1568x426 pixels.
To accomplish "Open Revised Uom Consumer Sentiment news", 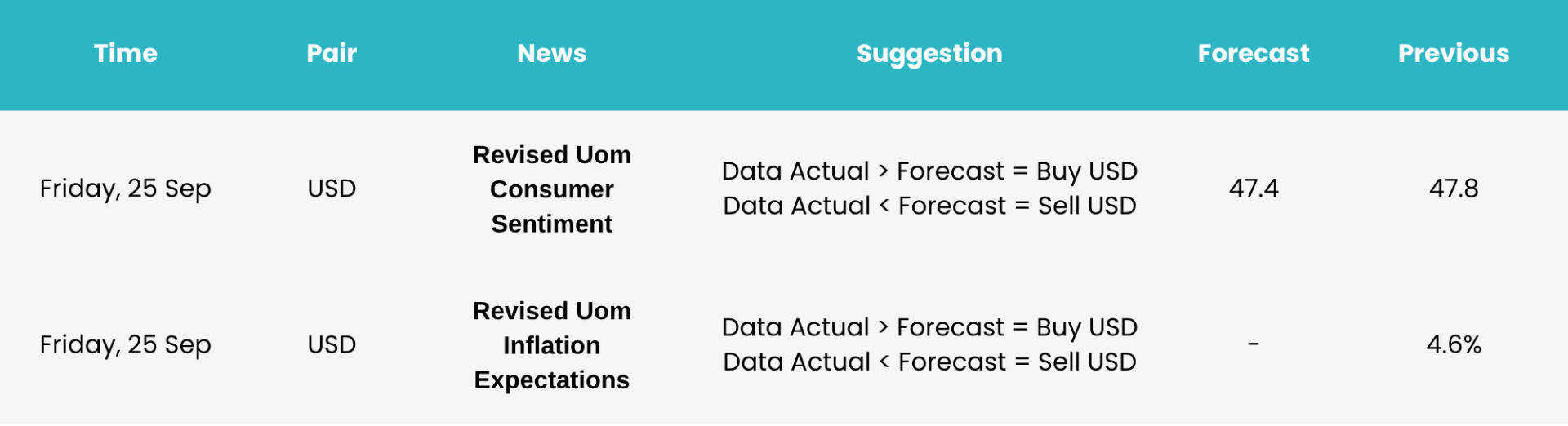I will pos(552,189).
